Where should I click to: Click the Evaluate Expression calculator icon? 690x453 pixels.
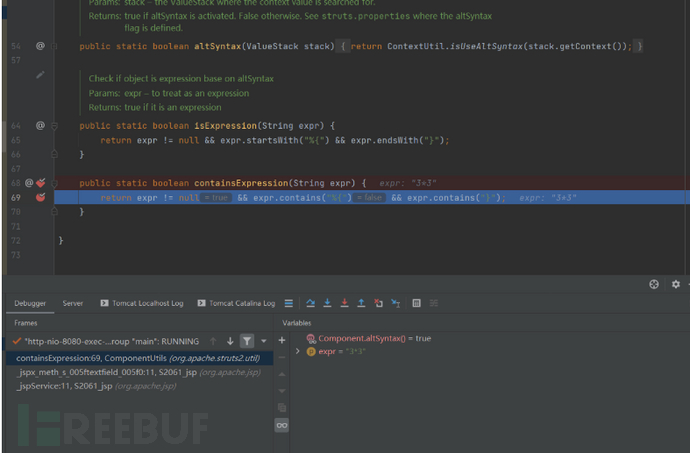point(416,303)
